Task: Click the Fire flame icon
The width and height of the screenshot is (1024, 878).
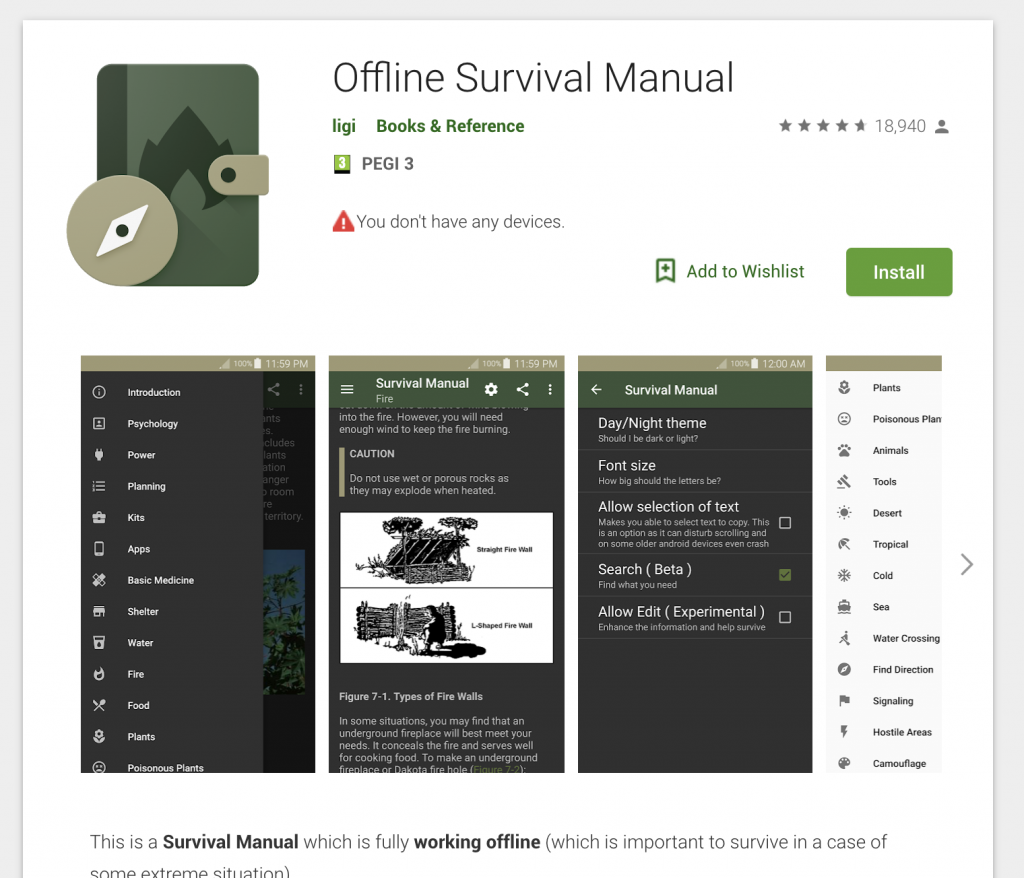Action: [99, 674]
